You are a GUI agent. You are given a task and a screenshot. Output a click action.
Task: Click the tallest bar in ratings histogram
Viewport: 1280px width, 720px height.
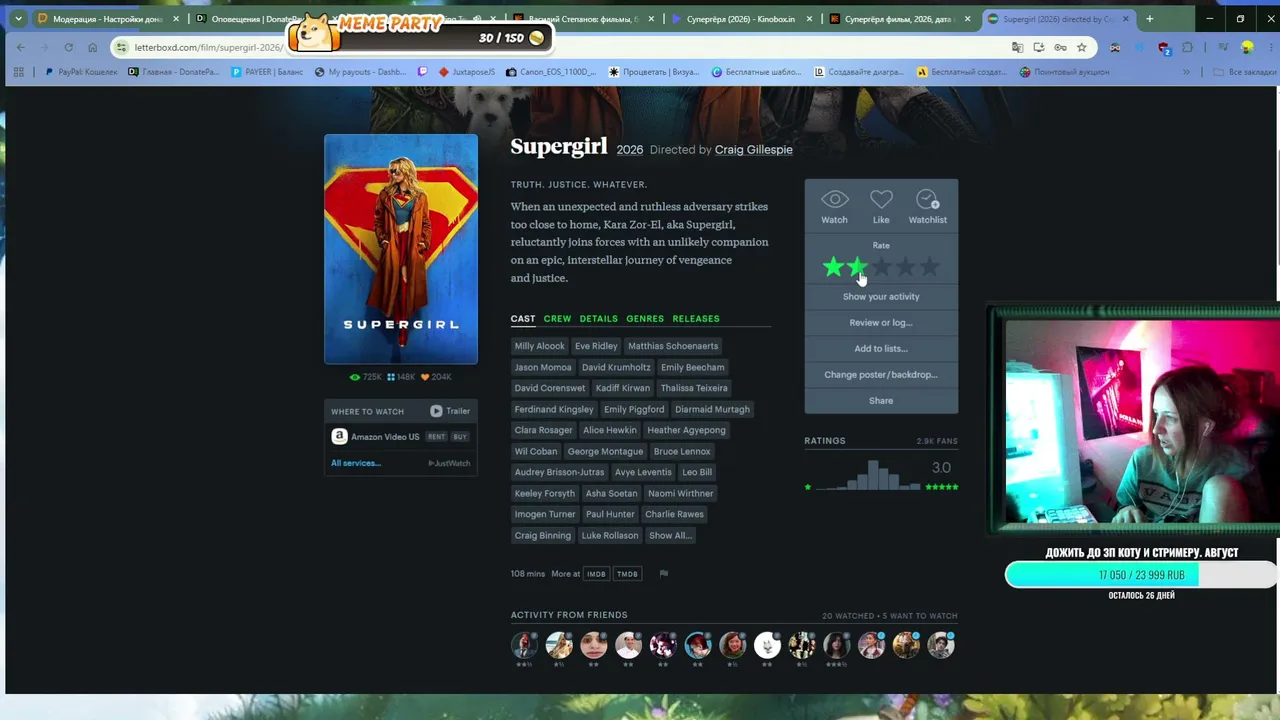tap(873, 475)
